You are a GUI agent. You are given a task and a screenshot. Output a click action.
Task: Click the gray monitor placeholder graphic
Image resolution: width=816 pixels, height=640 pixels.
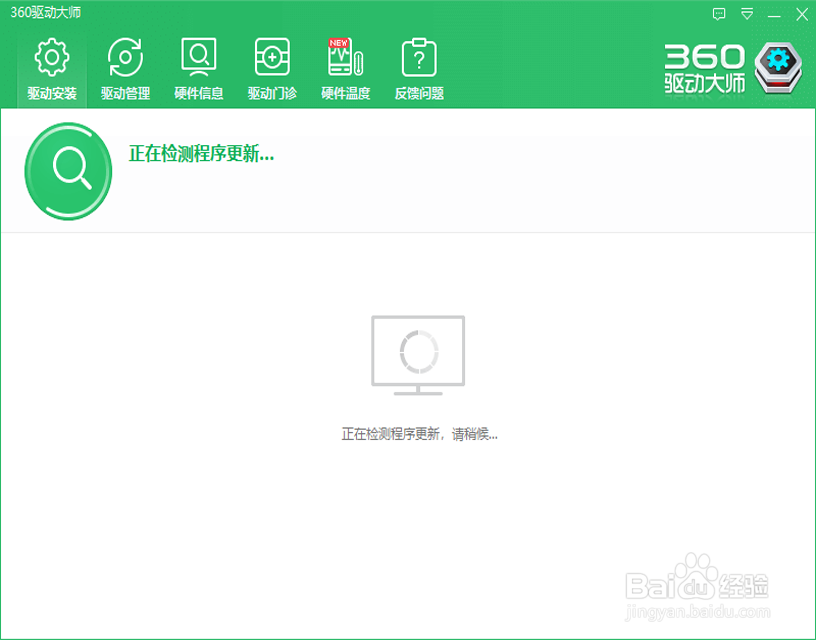[x=419, y=352]
